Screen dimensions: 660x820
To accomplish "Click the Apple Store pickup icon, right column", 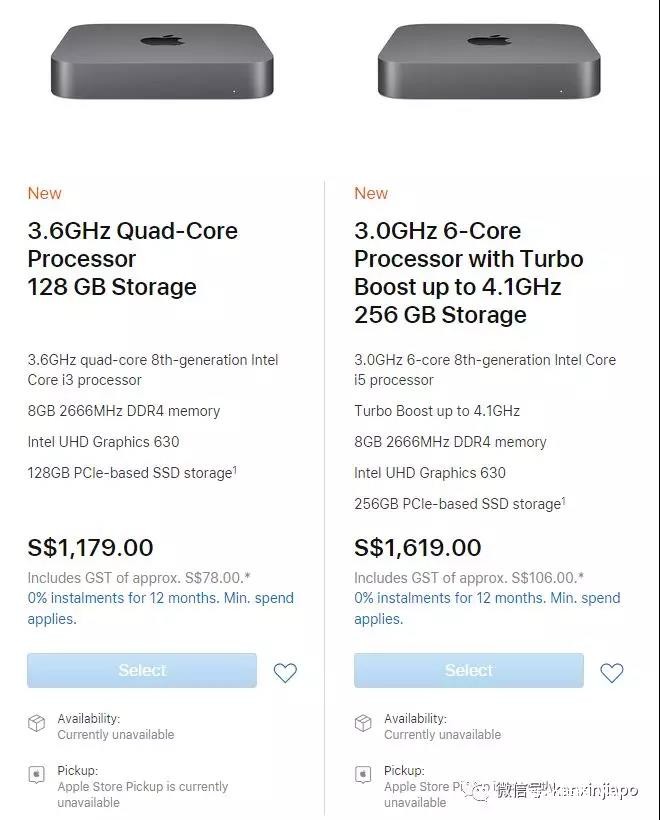I will click(x=364, y=776).
